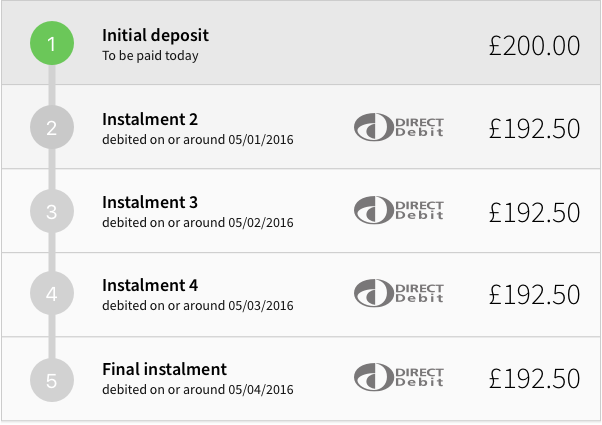
Task: Click the Direct Debit logo for Instalment 4
Action: [x=399, y=294]
